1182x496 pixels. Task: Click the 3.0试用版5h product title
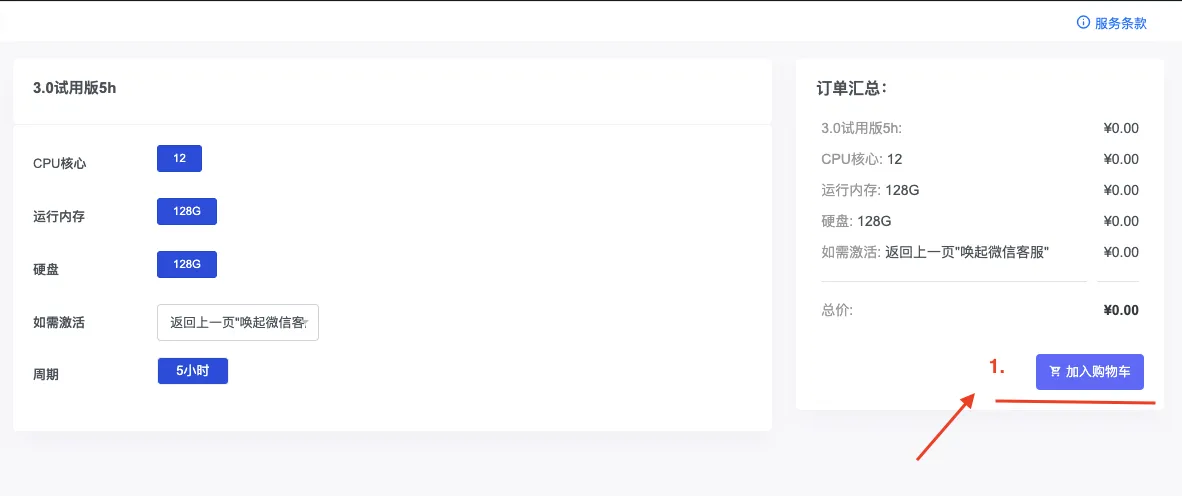coord(75,88)
